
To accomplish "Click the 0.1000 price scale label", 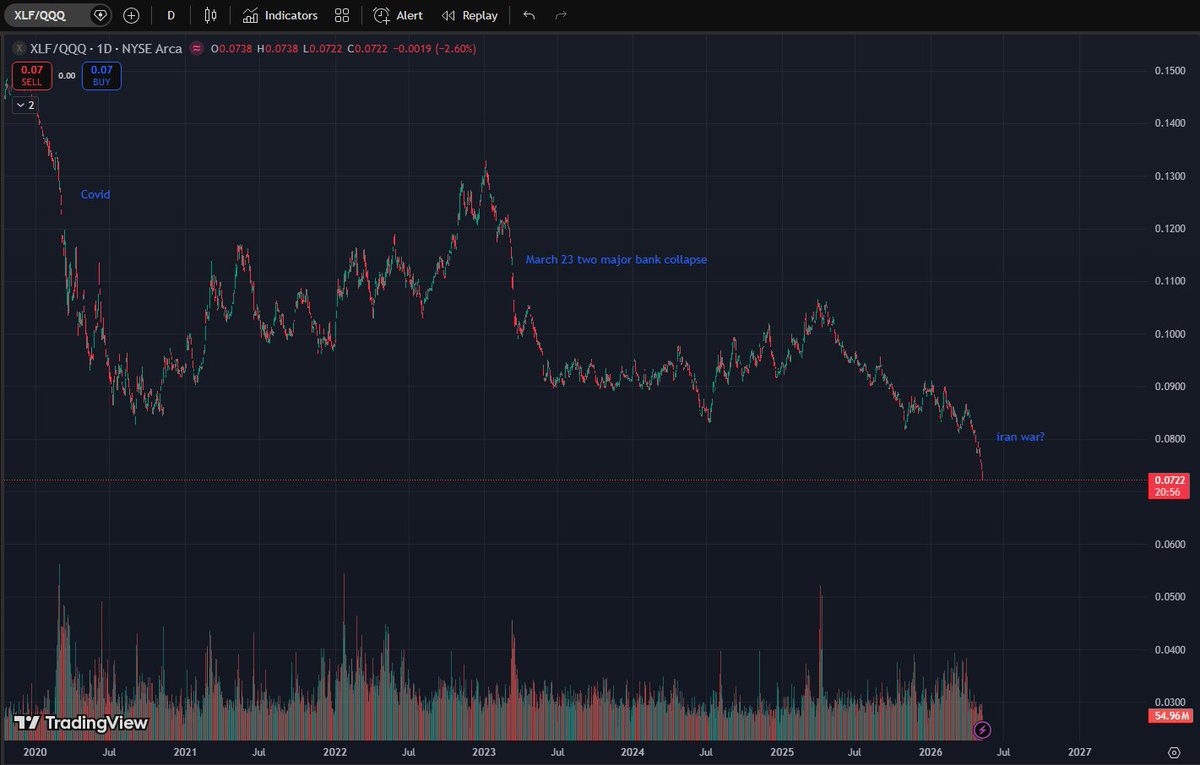I will tap(1169, 334).
